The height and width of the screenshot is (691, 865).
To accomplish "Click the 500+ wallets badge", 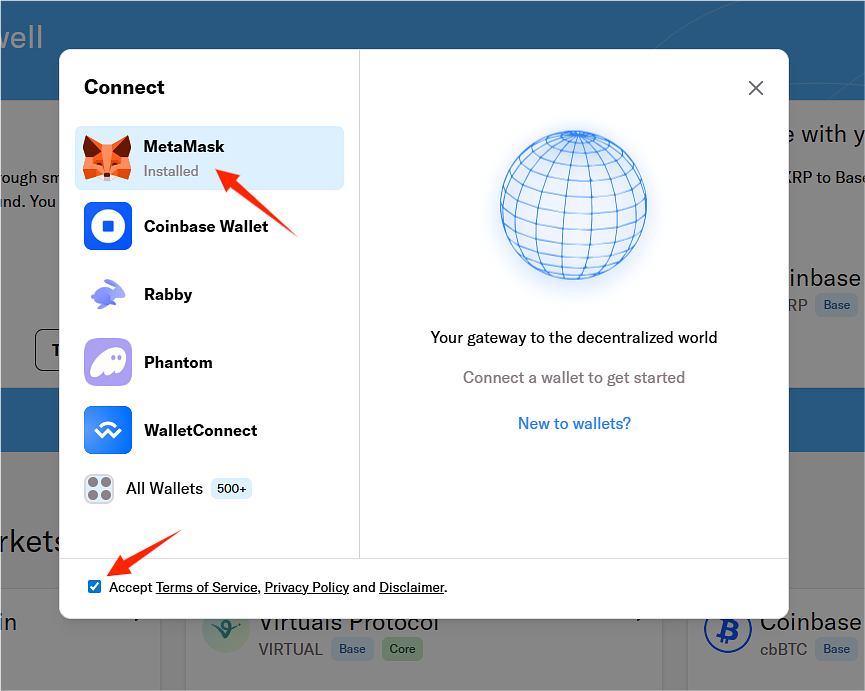I will pyautogui.click(x=231, y=489).
